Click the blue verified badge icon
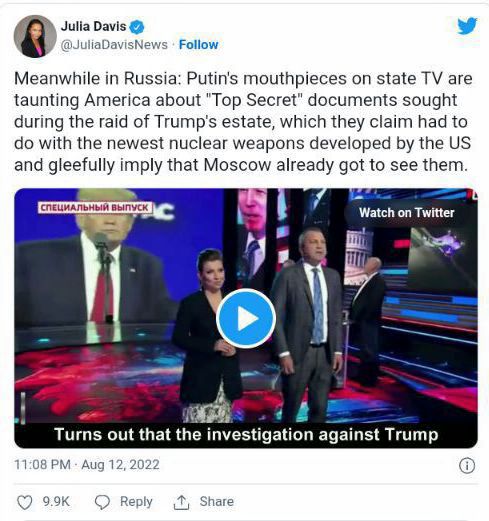This screenshot has height=521, width=489. tap(137, 27)
